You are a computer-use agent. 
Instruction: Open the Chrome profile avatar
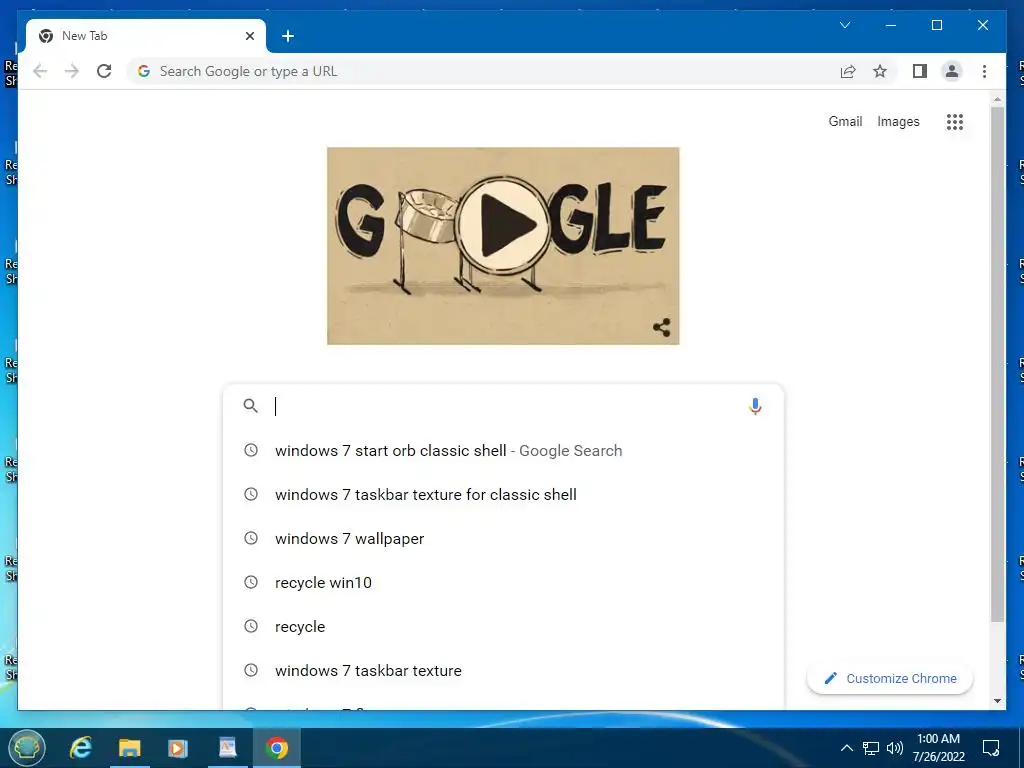point(952,71)
